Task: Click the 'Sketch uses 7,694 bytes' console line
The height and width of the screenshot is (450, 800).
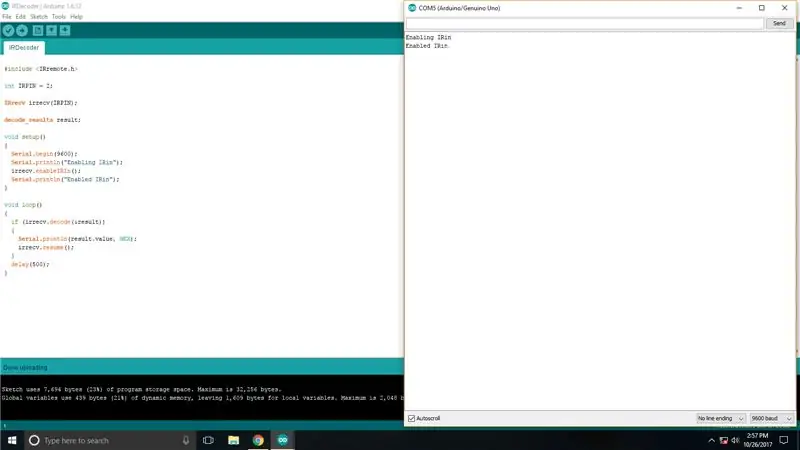Action: tap(141, 389)
